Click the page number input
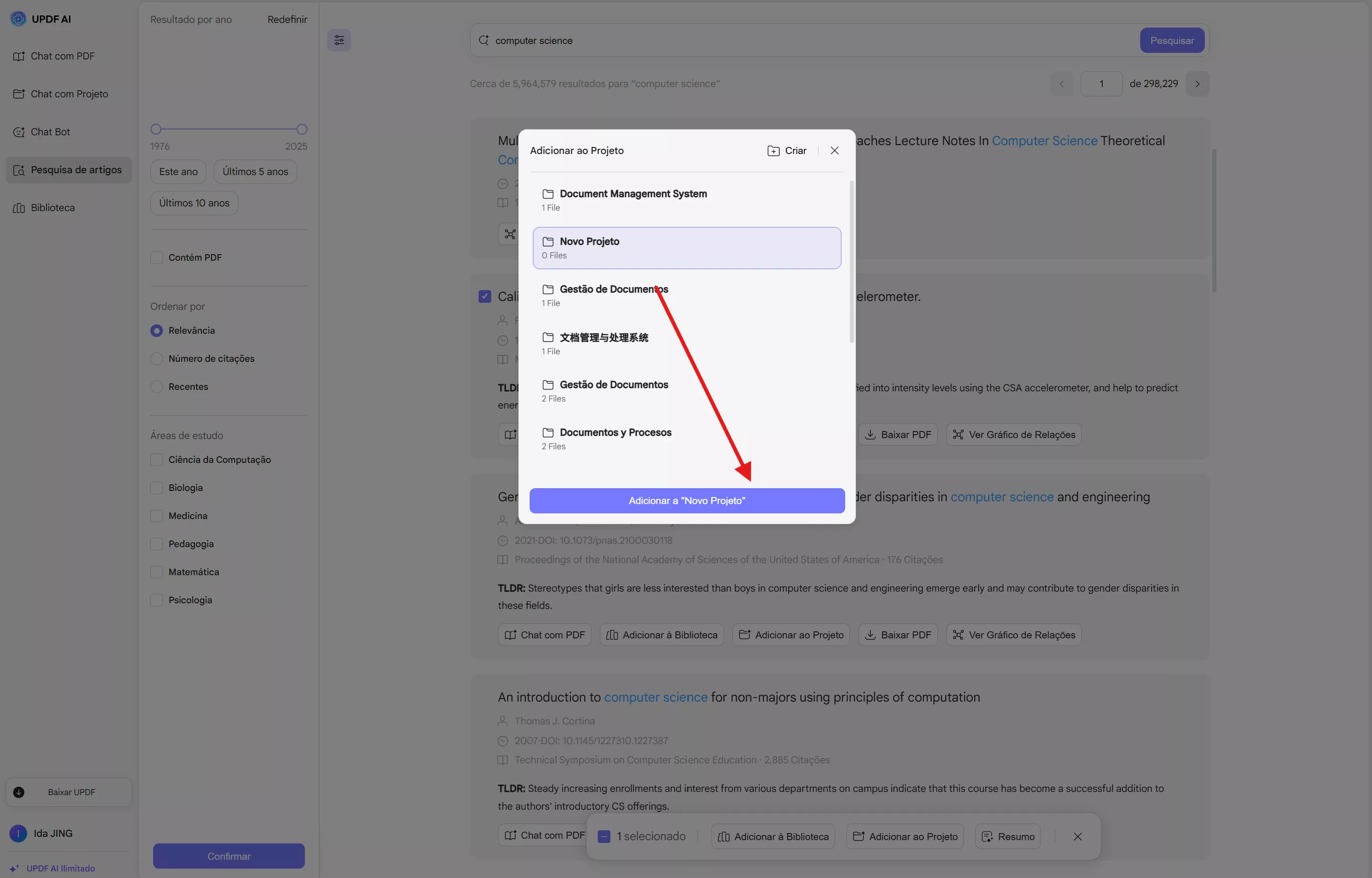 pos(1101,84)
